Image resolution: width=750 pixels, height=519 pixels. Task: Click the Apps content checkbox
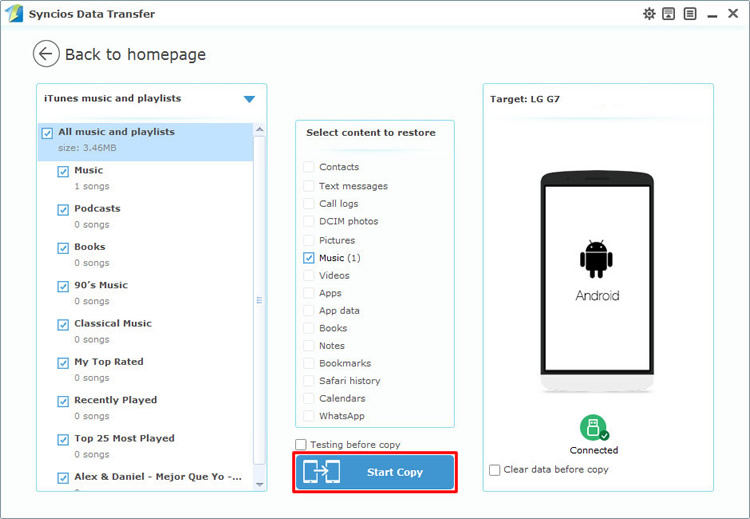coord(309,293)
